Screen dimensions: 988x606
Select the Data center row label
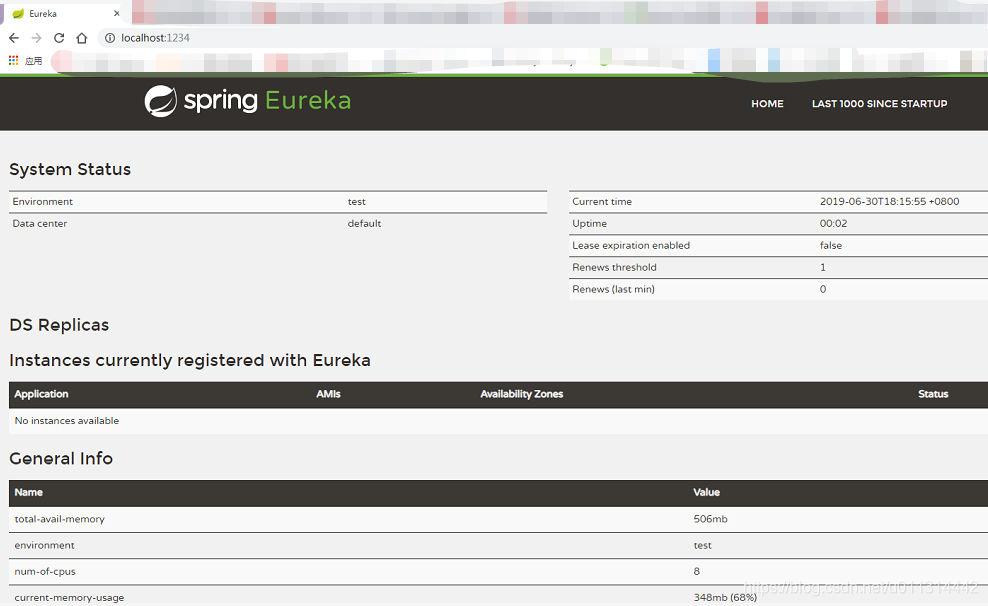tap(39, 224)
